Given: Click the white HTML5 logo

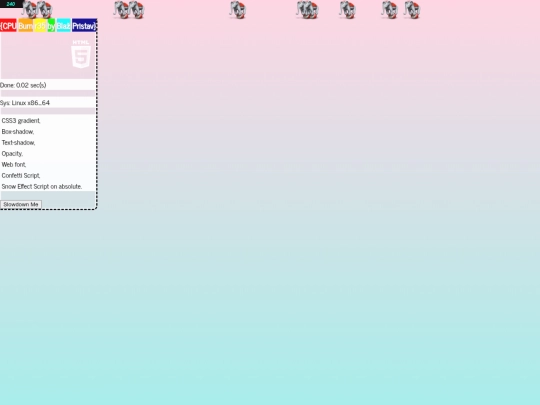Looking at the screenshot, I should point(81,54).
